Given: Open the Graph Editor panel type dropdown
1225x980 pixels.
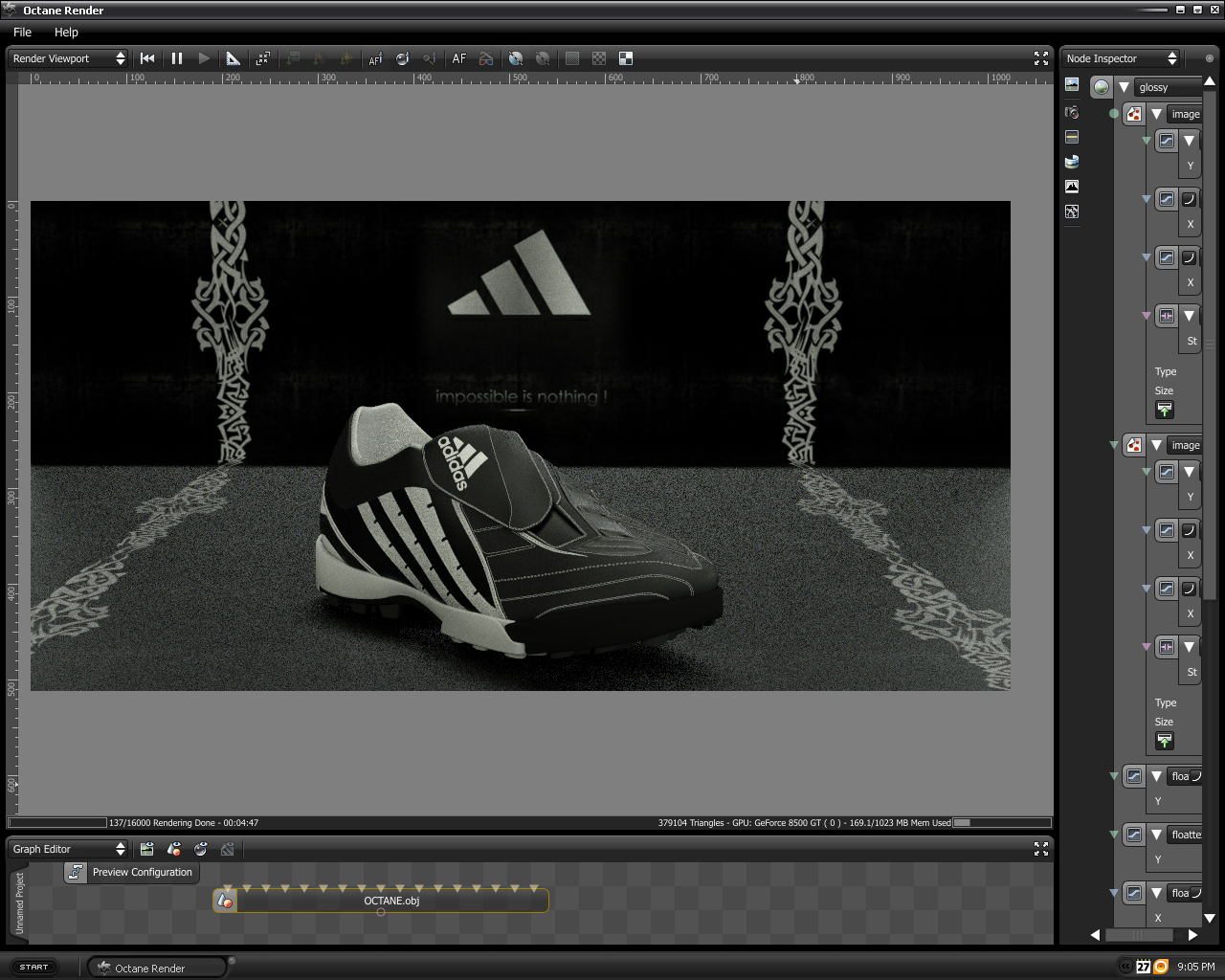Looking at the screenshot, I should coord(68,849).
